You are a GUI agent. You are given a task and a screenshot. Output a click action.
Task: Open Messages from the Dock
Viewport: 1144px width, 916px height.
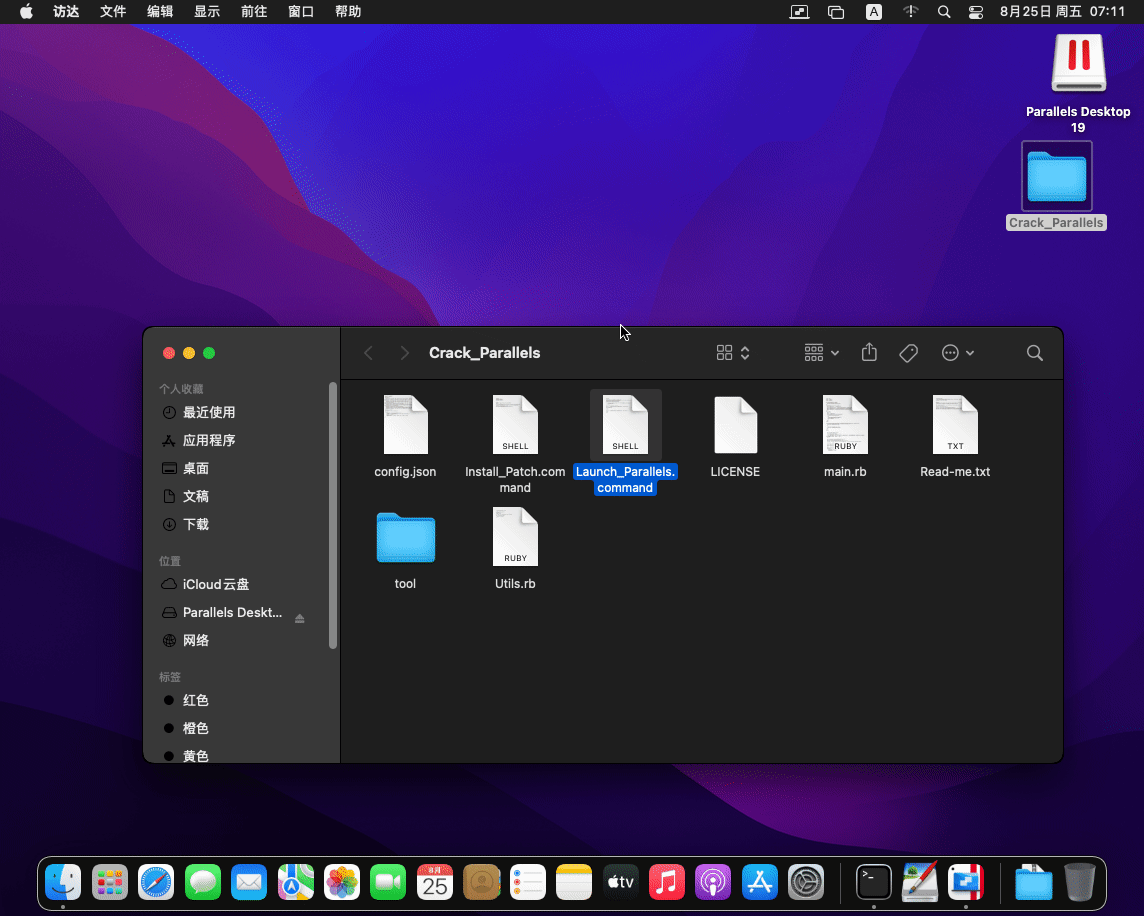click(203, 882)
